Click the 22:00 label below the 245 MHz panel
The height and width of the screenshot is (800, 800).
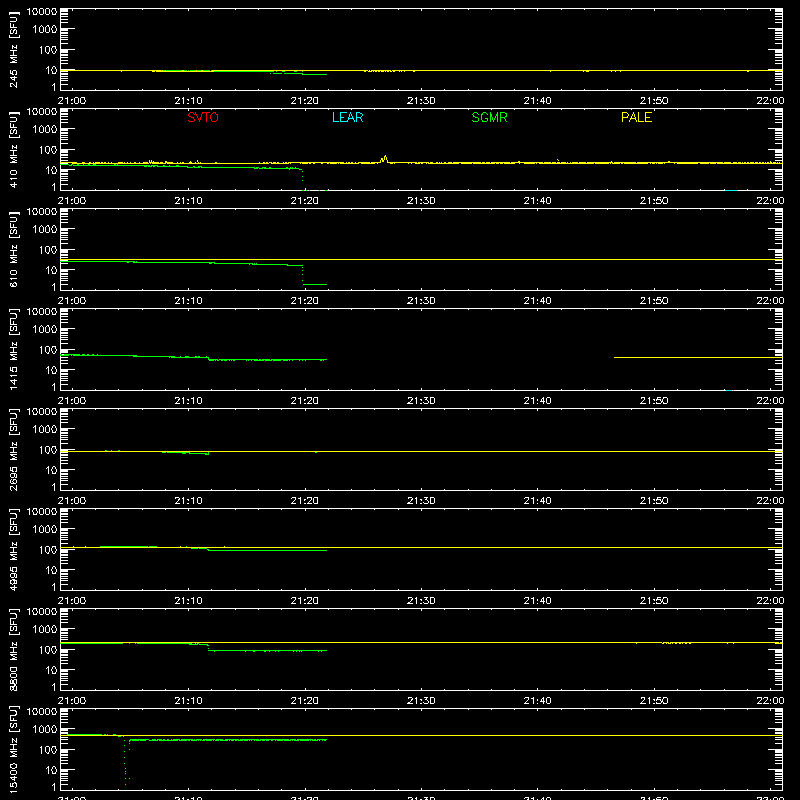click(770, 101)
